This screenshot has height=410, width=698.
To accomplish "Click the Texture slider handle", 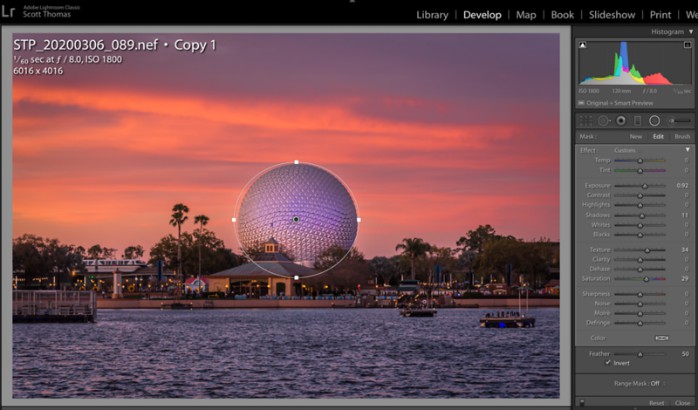I will tap(647, 250).
